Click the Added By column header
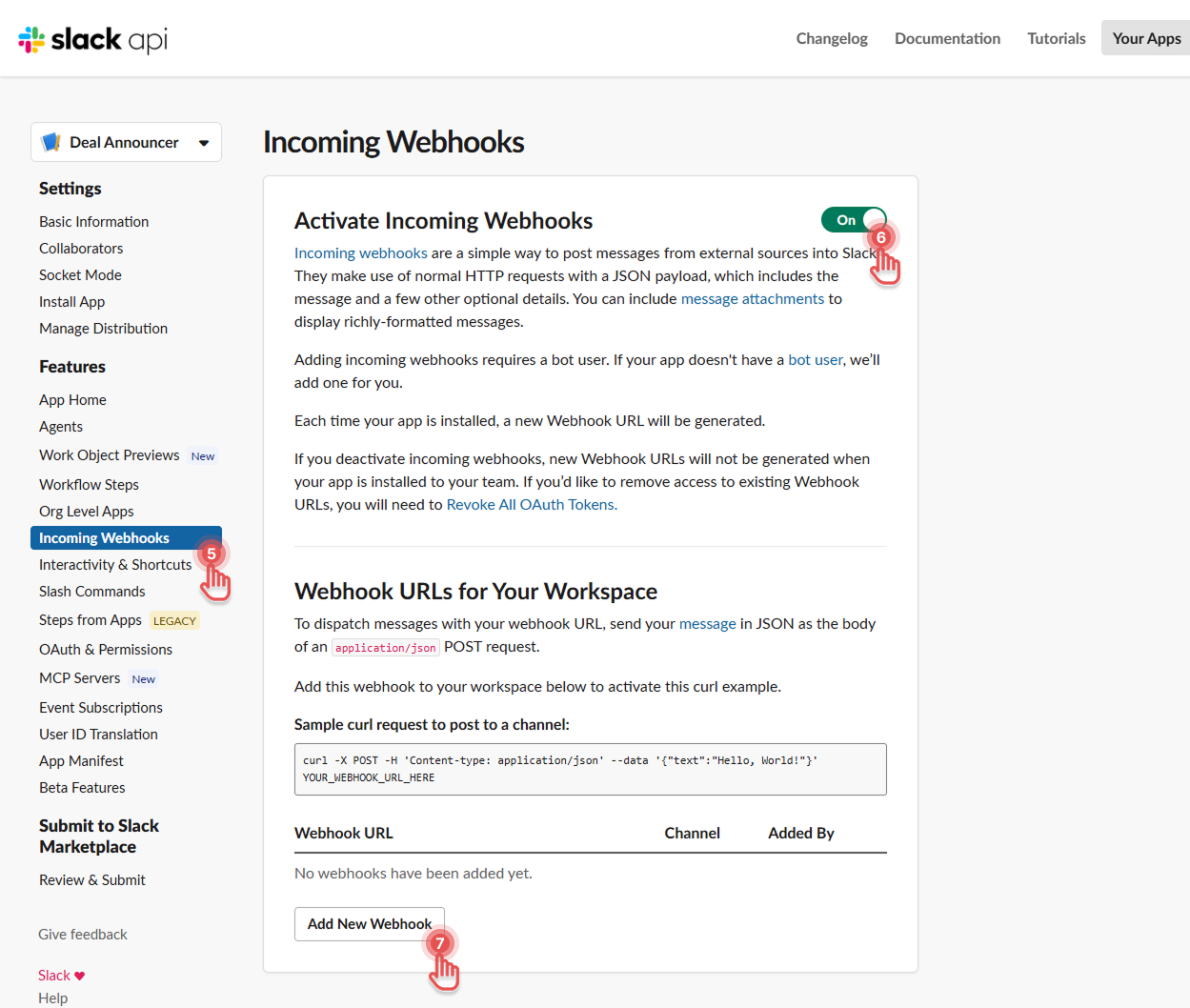This screenshot has width=1190, height=1008. pyautogui.click(x=800, y=833)
